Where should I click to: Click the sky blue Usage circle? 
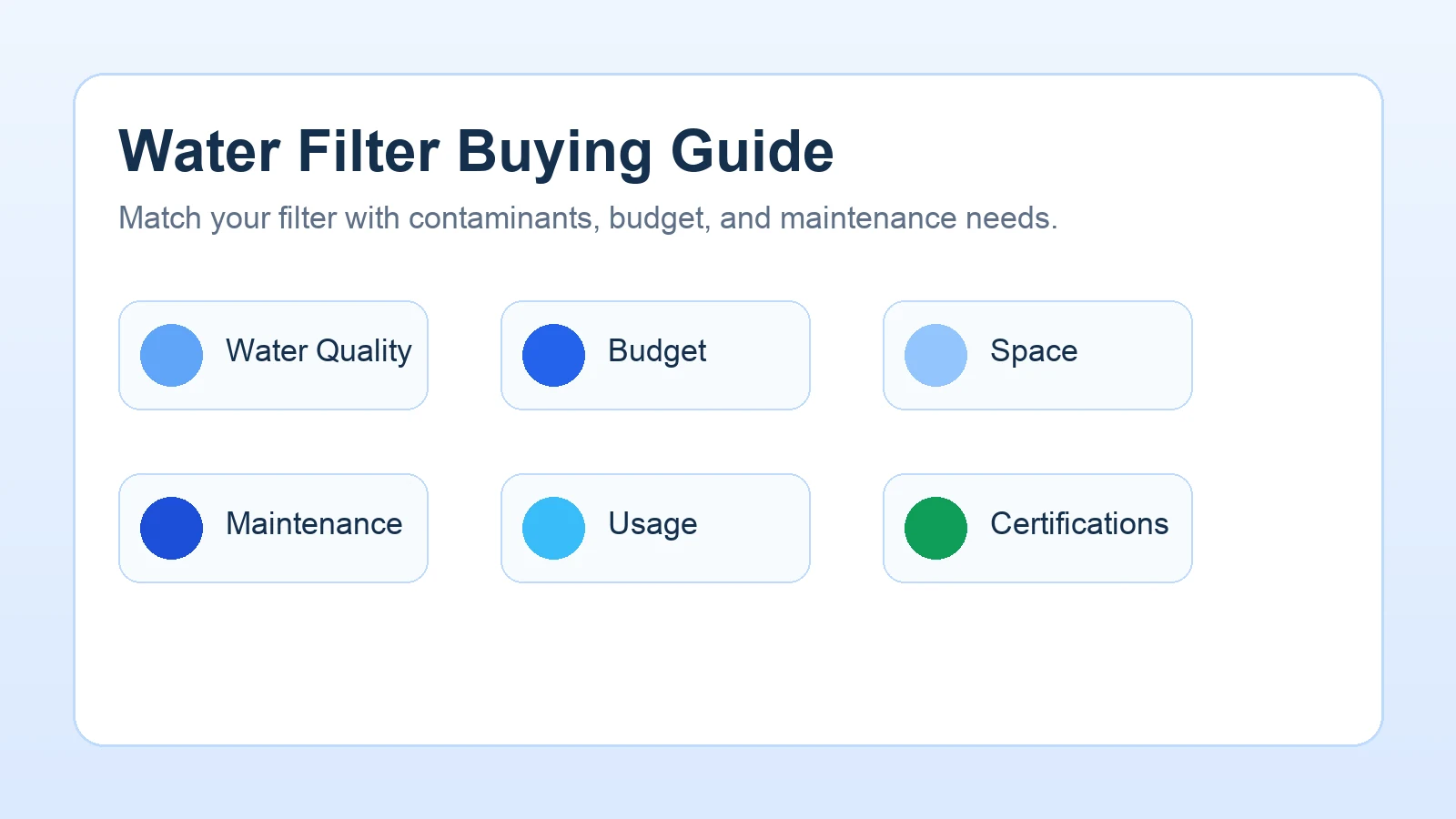pyautogui.click(x=553, y=528)
